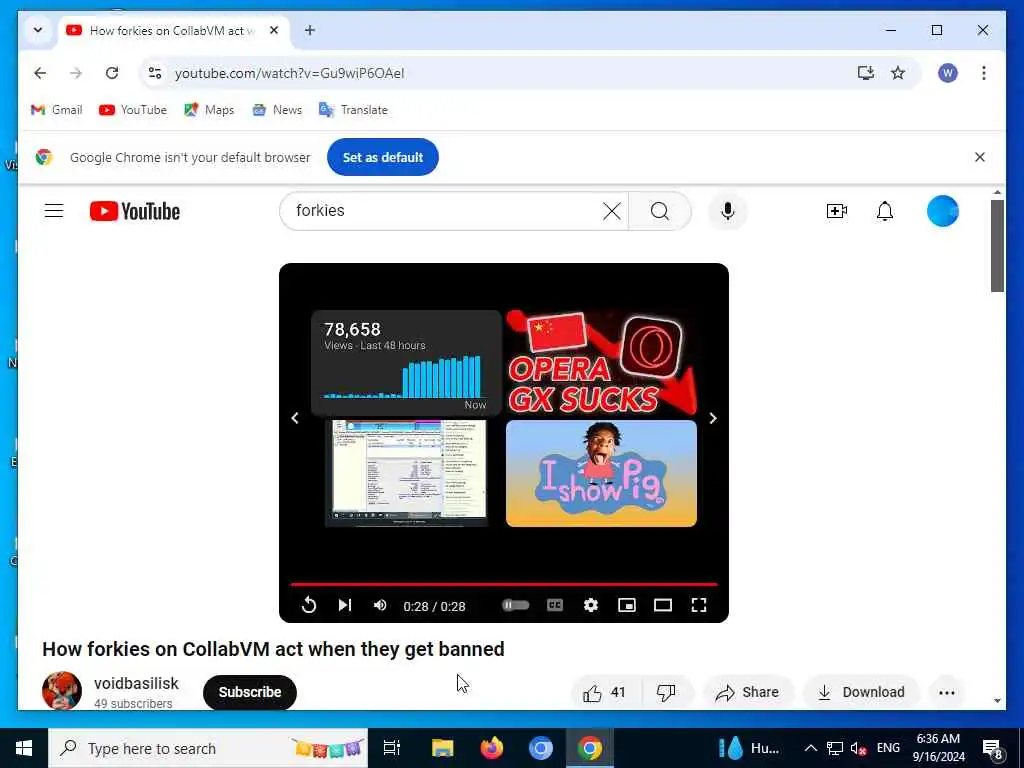
Task: Click the youtube.com address bar URL
Action: pyautogui.click(x=289, y=73)
